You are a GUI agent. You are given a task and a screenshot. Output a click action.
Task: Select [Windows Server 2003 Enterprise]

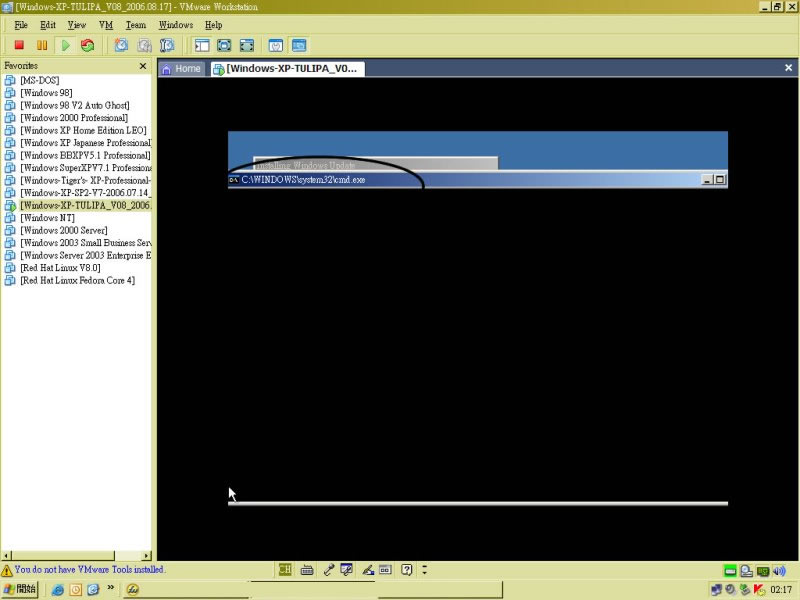tap(85, 255)
